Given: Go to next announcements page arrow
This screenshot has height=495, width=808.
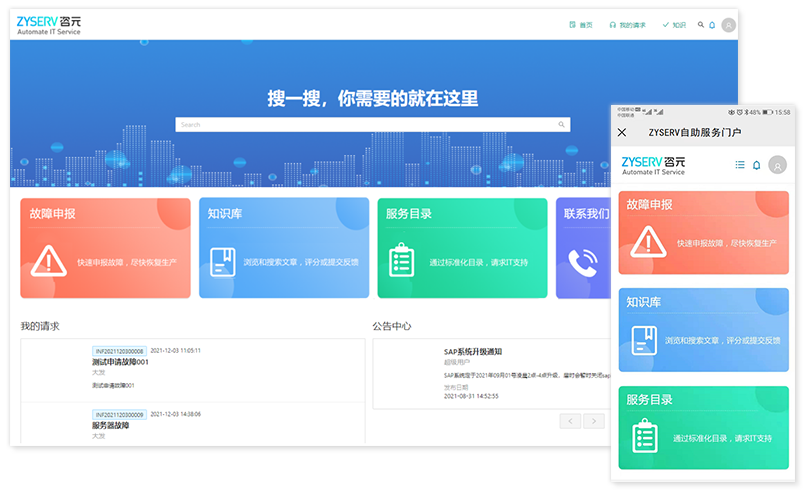Looking at the screenshot, I should [x=594, y=421].
